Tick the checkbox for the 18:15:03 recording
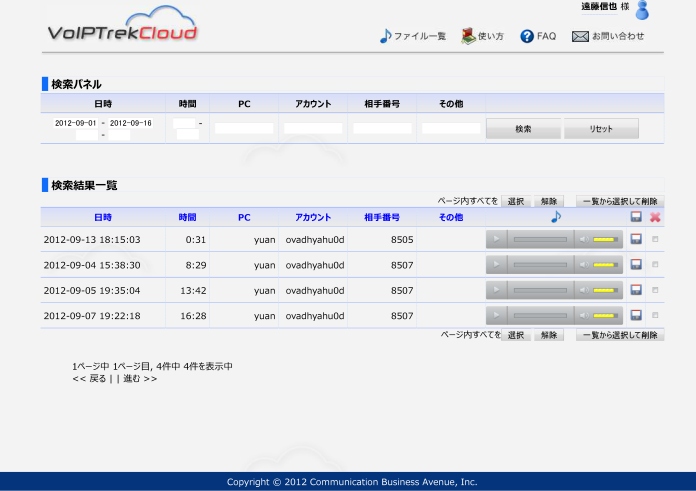 (655, 239)
